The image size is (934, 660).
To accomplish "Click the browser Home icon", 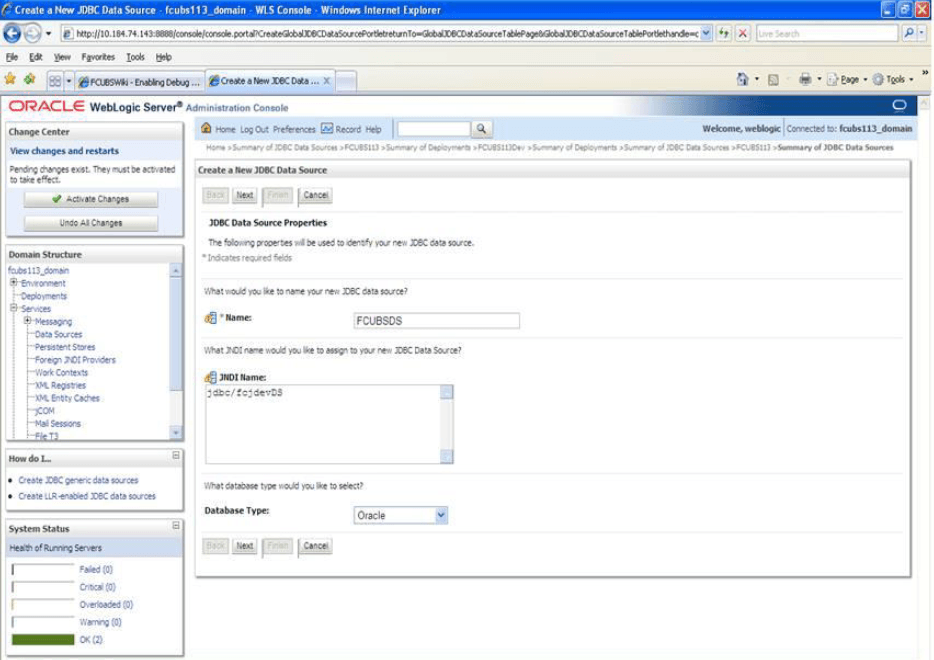I will click(x=742, y=79).
